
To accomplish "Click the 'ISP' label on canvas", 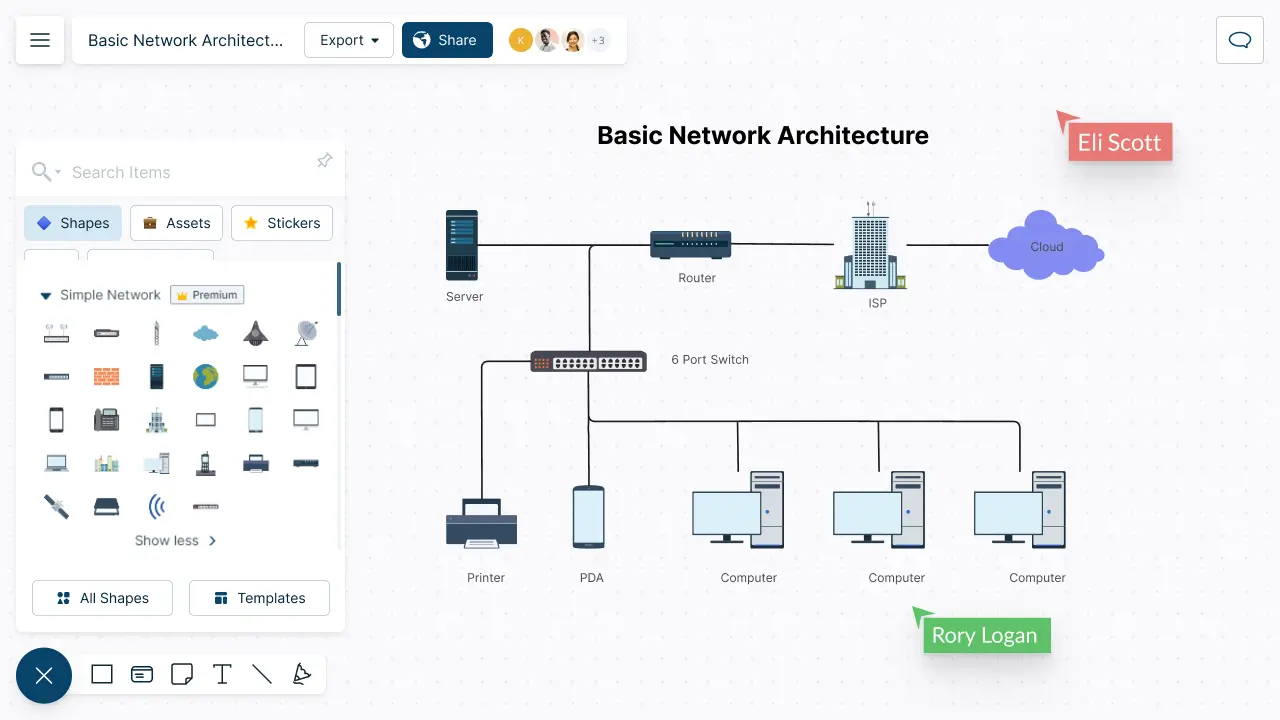I will click(877, 302).
